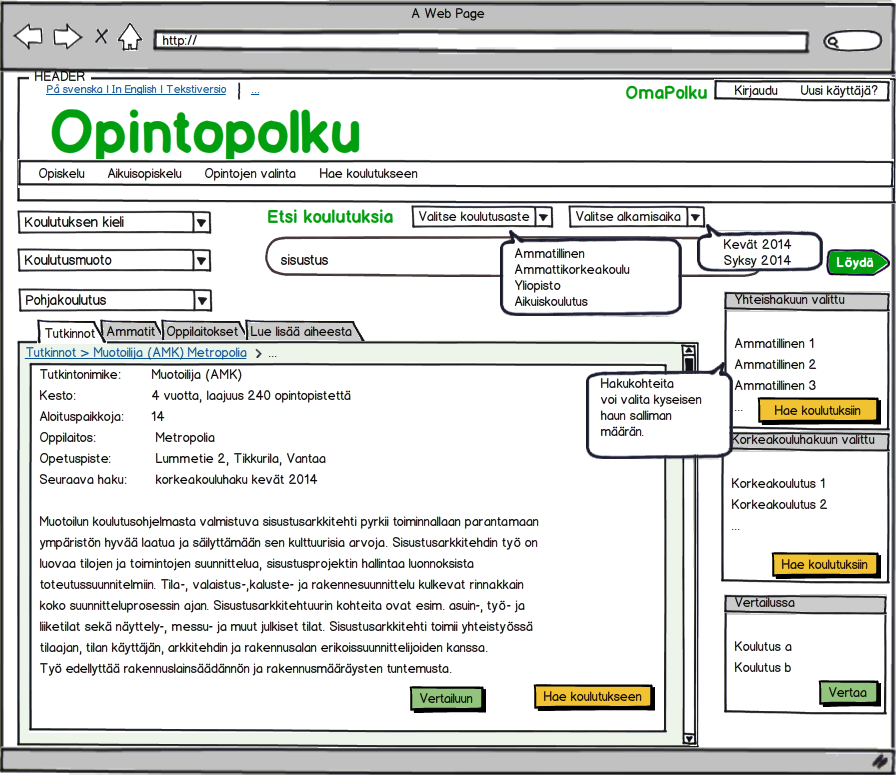Open the Aikuisopiskelu menu
Screen dimensions: 896x775
145,173
